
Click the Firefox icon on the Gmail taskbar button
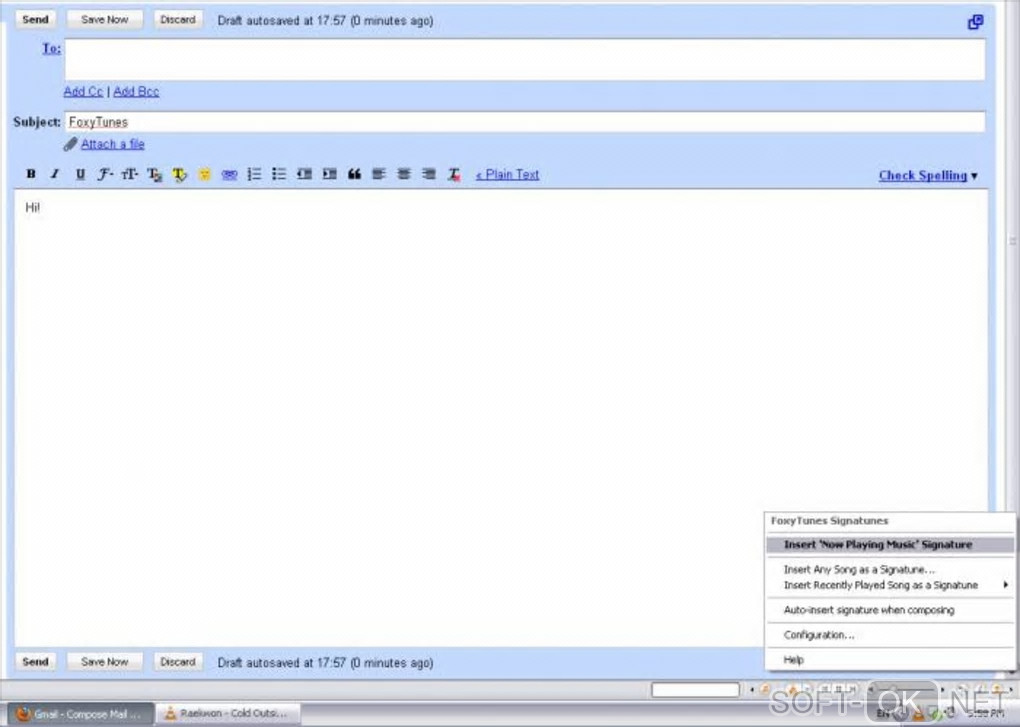[x=23, y=714]
